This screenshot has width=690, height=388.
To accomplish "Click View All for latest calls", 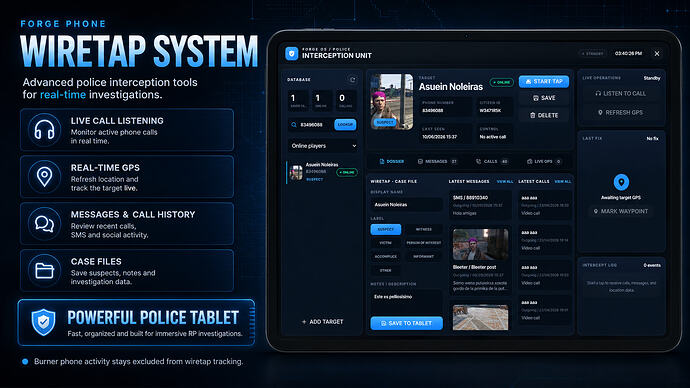I will pyautogui.click(x=563, y=181).
